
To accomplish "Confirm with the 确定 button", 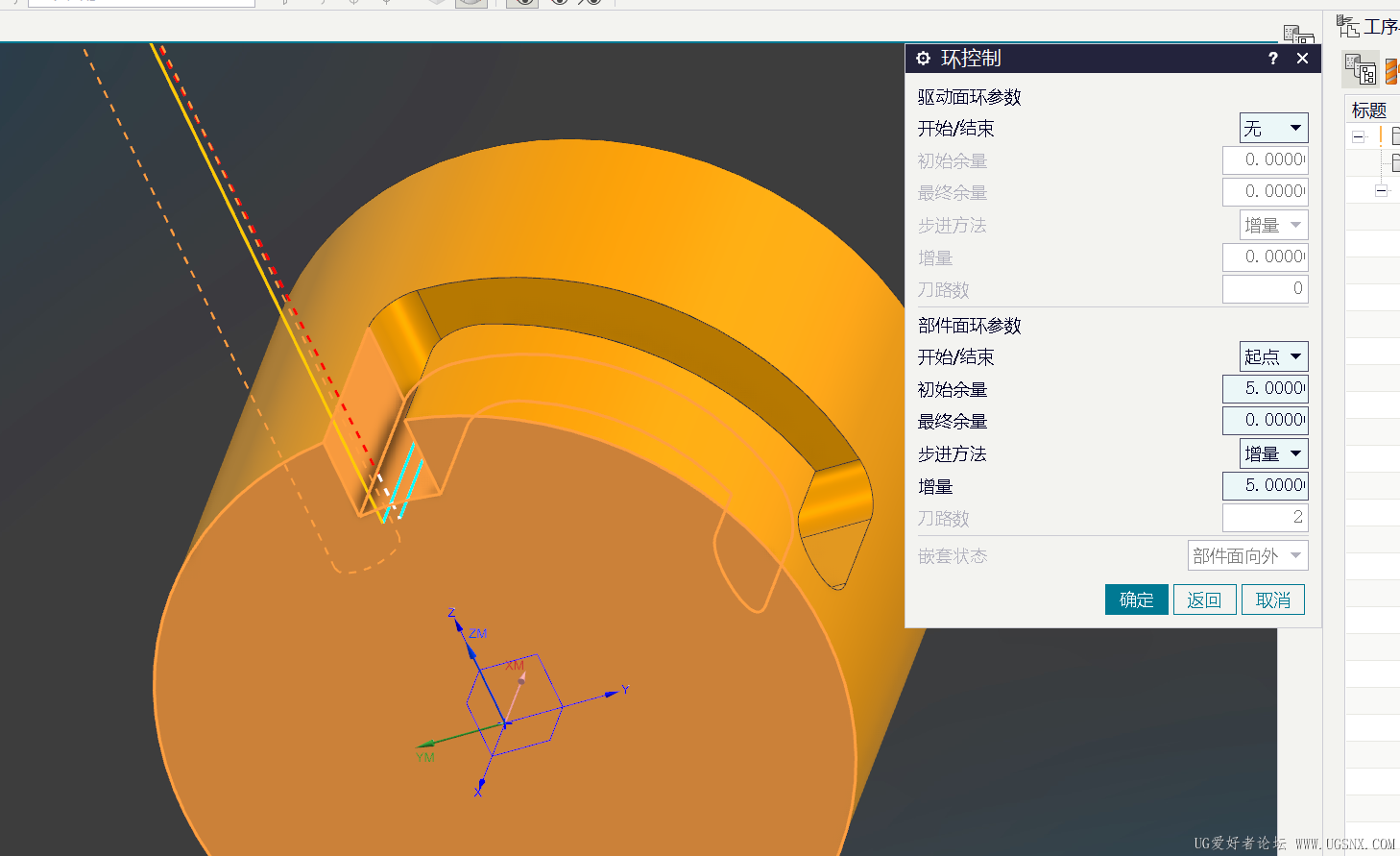I will pyautogui.click(x=1137, y=599).
